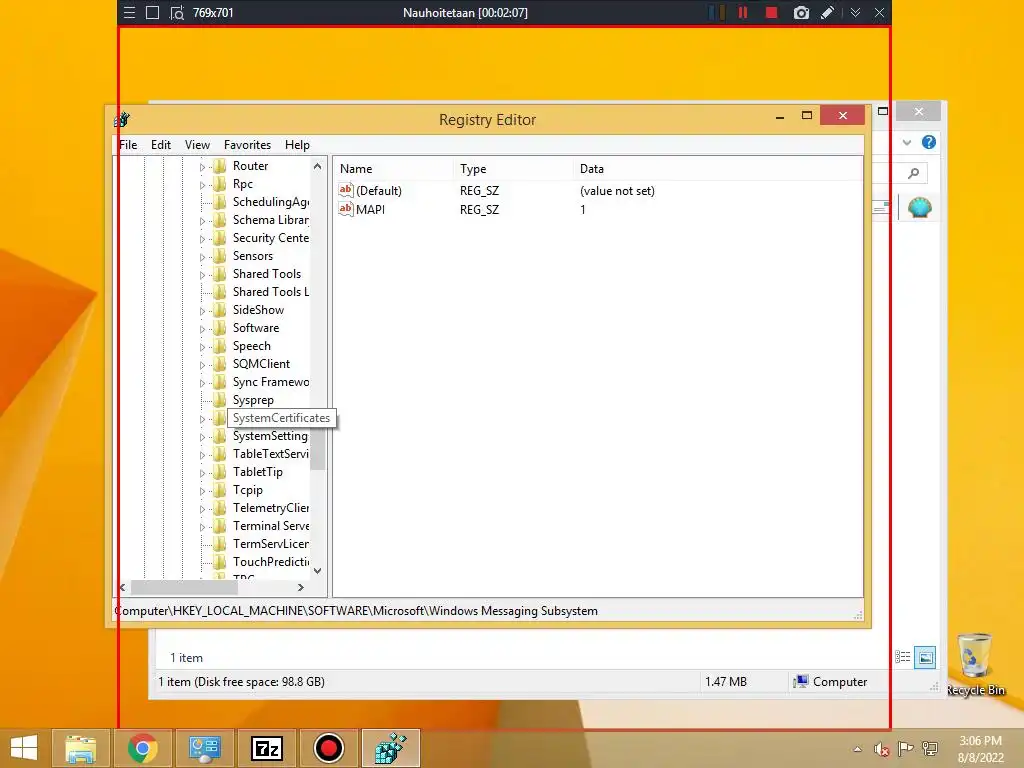The height and width of the screenshot is (768, 1024).
Task: Open the File menu in Registry Editor
Action: pyautogui.click(x=128, y=145)
